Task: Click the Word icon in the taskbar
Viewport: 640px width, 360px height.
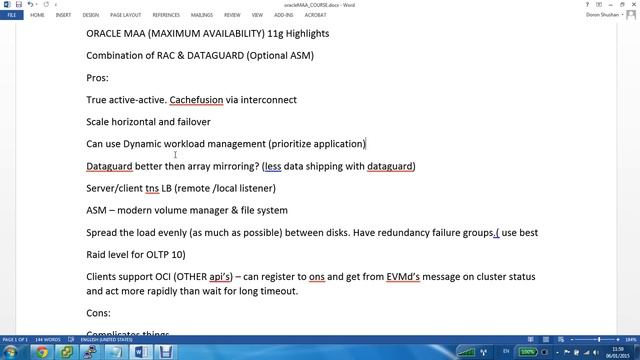Action: 141,352
